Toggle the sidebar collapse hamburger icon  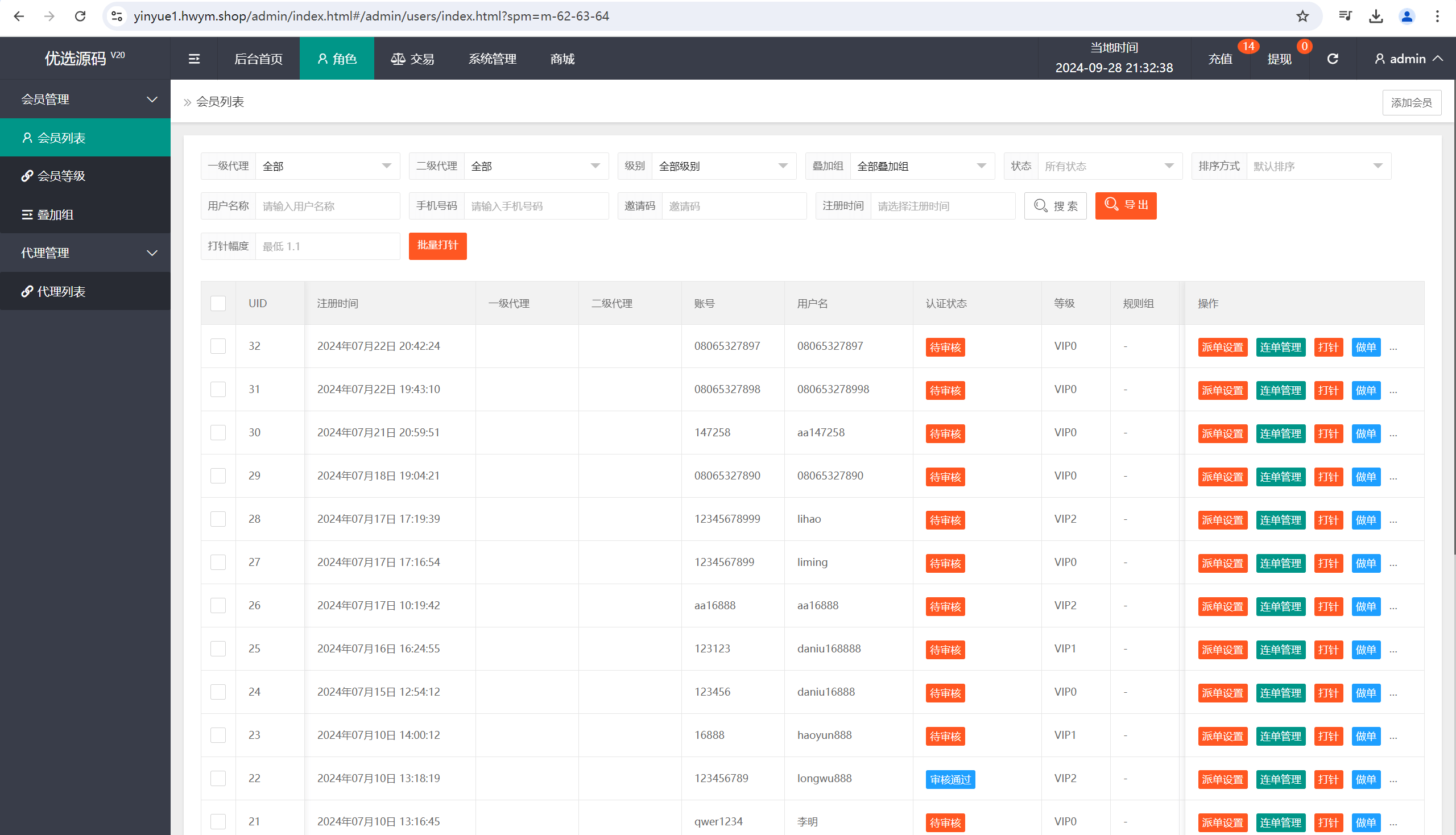click(x=194, y=59)
